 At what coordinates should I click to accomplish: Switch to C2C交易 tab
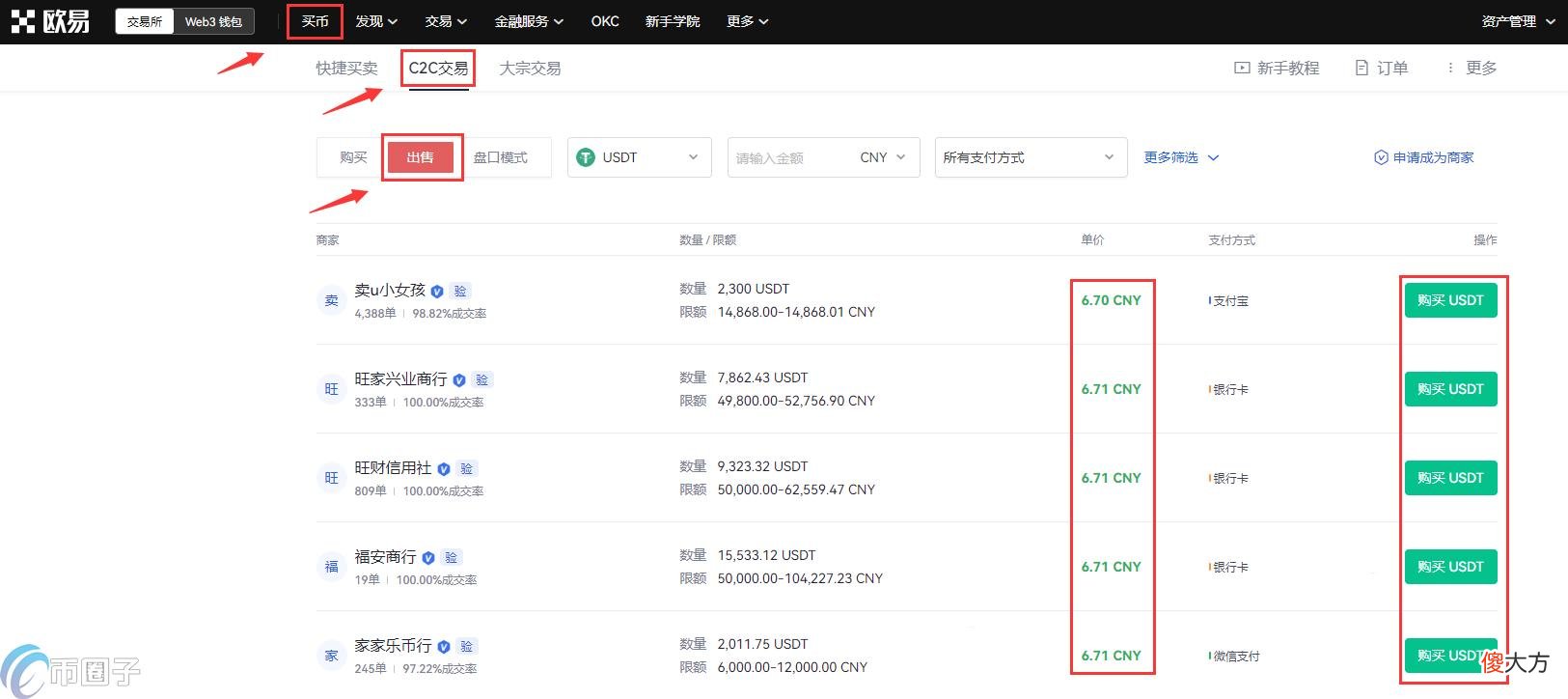pyautogui.click(x=438, y=69)
